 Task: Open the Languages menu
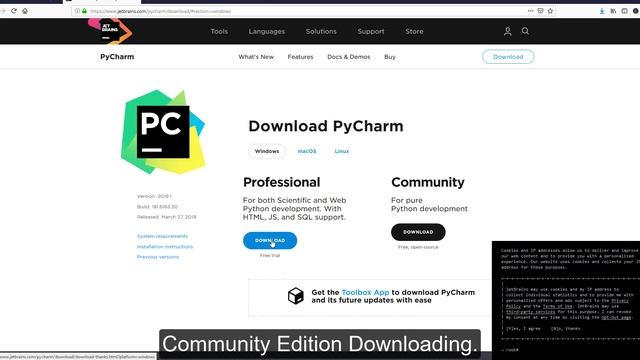(x=267, y=31)
